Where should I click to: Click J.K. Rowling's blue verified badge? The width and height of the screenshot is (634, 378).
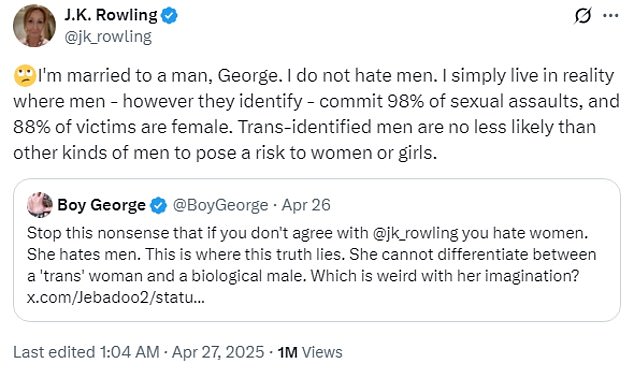coord(169,16)
